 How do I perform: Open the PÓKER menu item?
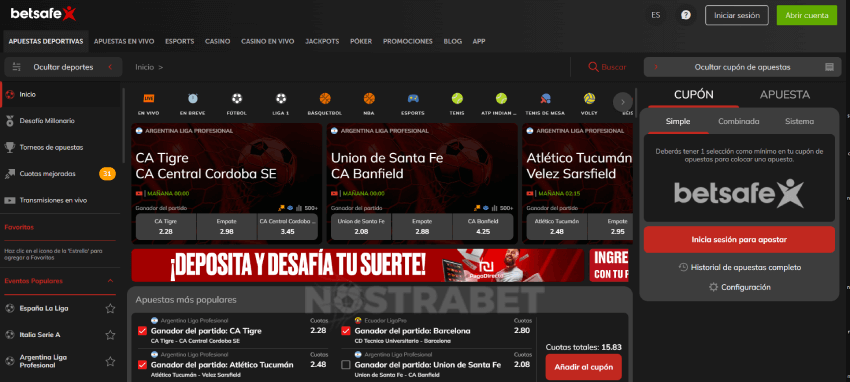tap(361, 41)
